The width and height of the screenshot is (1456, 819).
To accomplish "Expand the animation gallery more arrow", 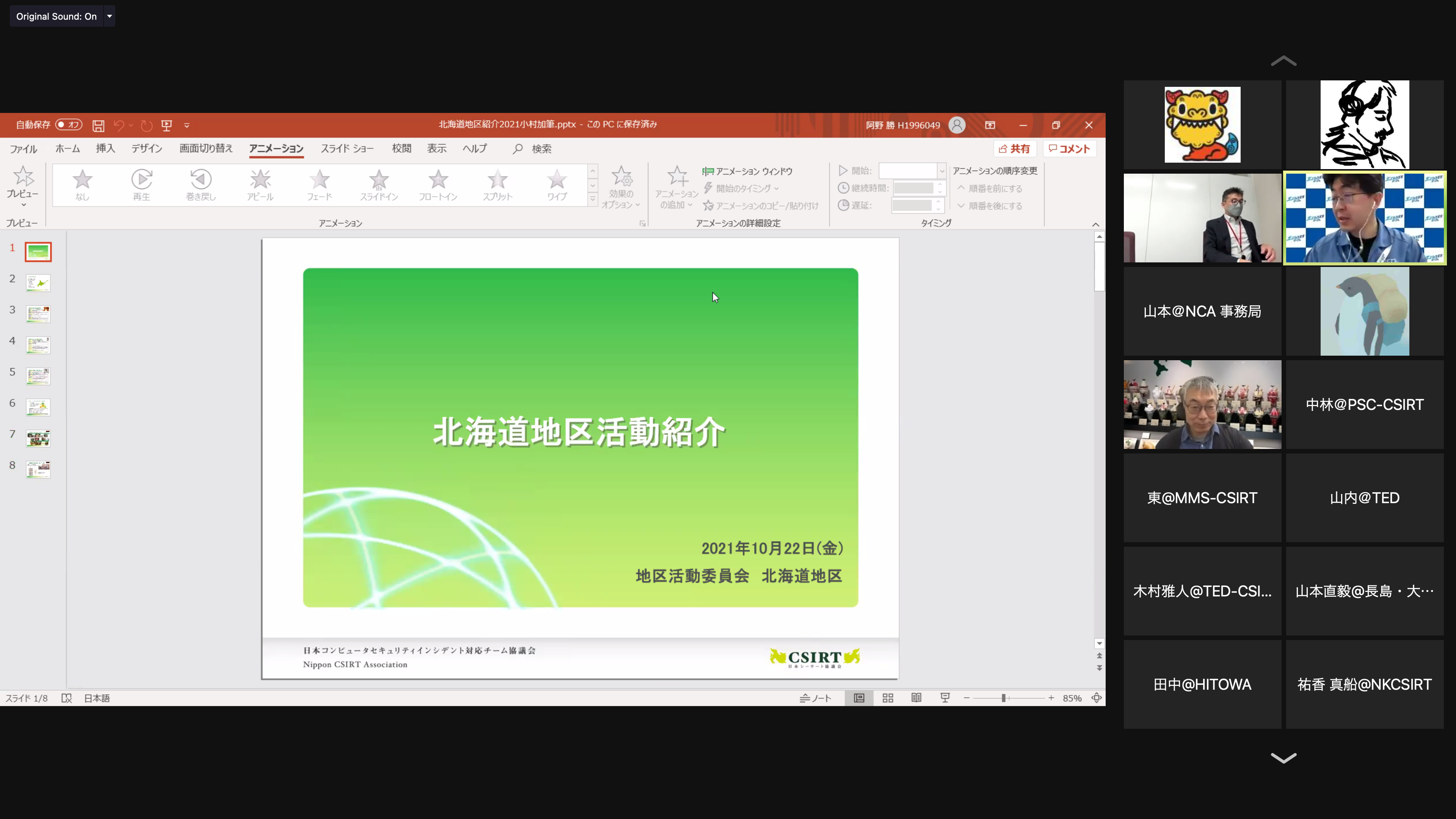I will (x=592, y=199).
